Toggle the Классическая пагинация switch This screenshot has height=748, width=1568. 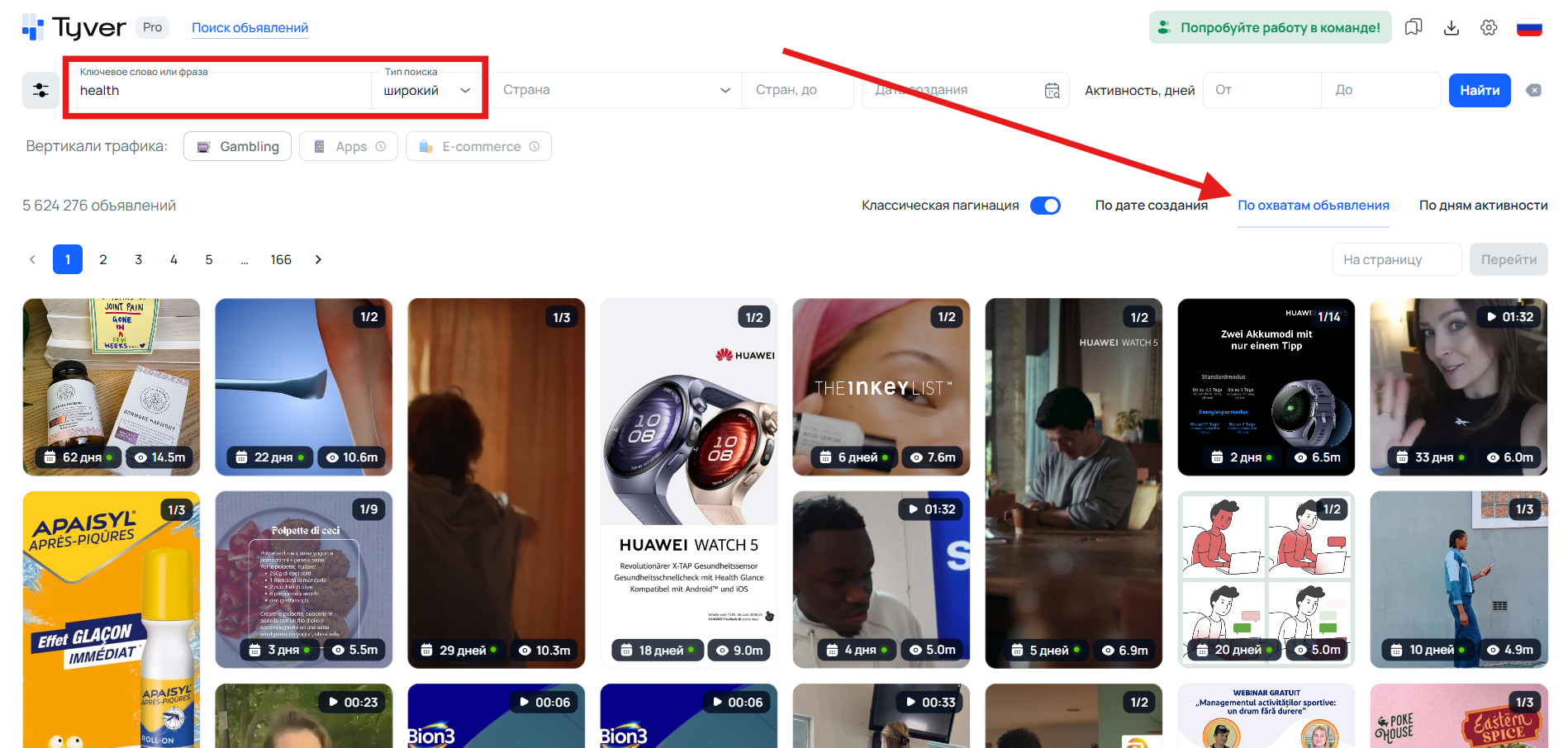tap(1045, 206)
